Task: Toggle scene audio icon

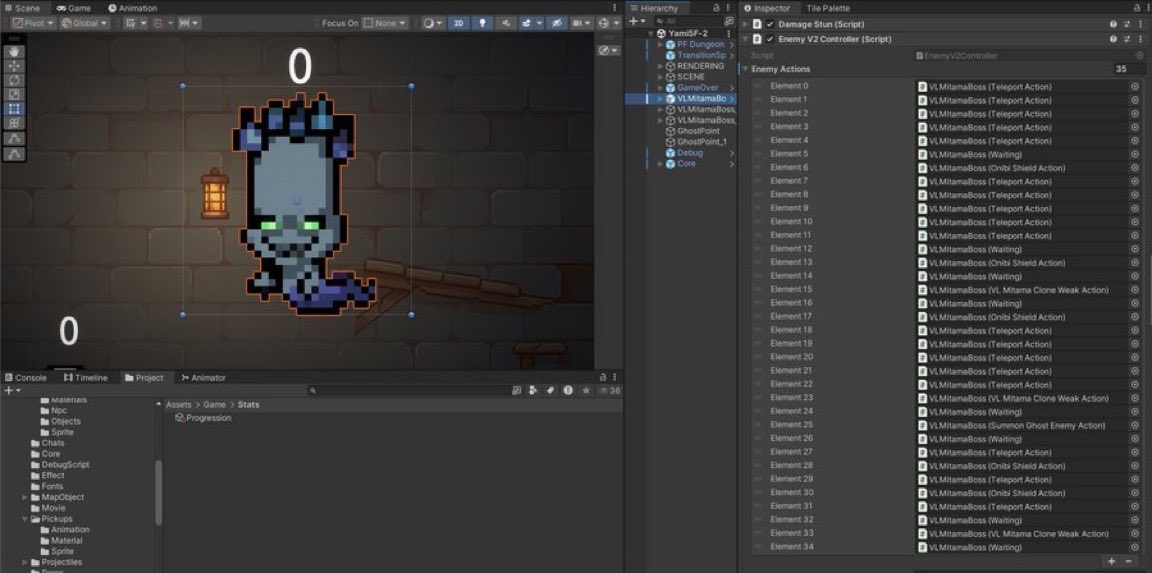Action: pos(505,24)
